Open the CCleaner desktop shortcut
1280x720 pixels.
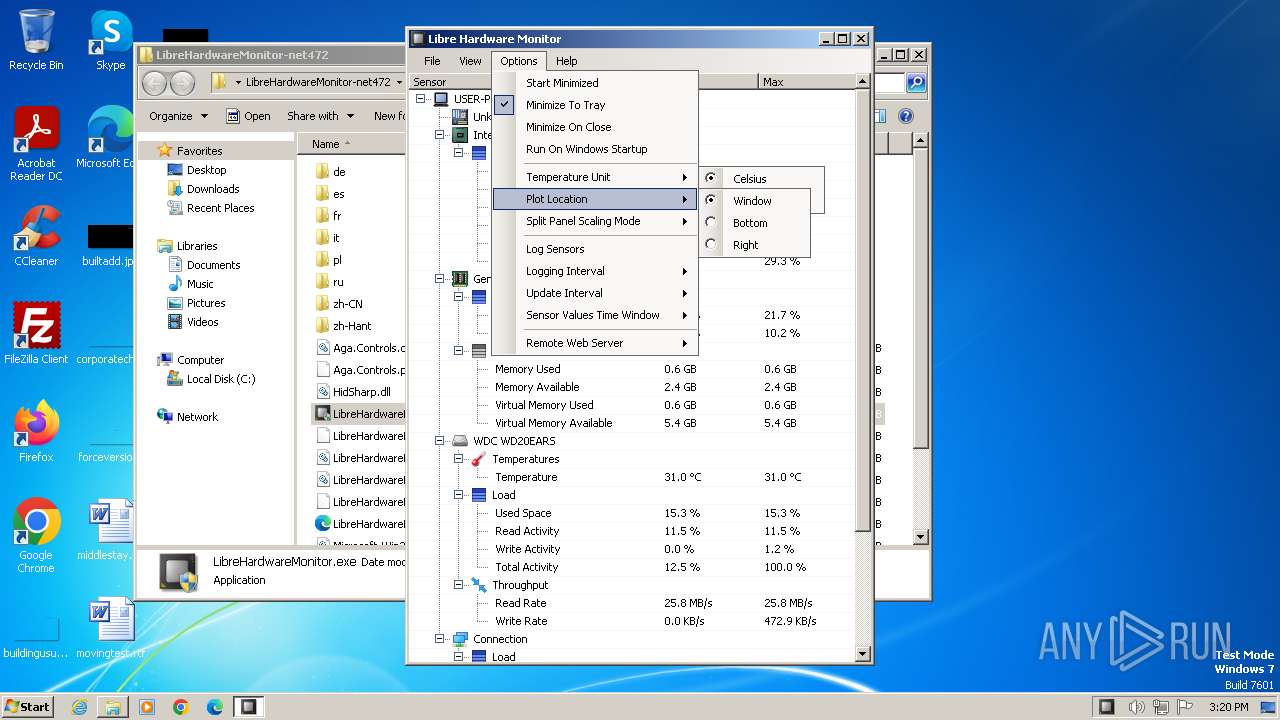click(x=36, y=236)
